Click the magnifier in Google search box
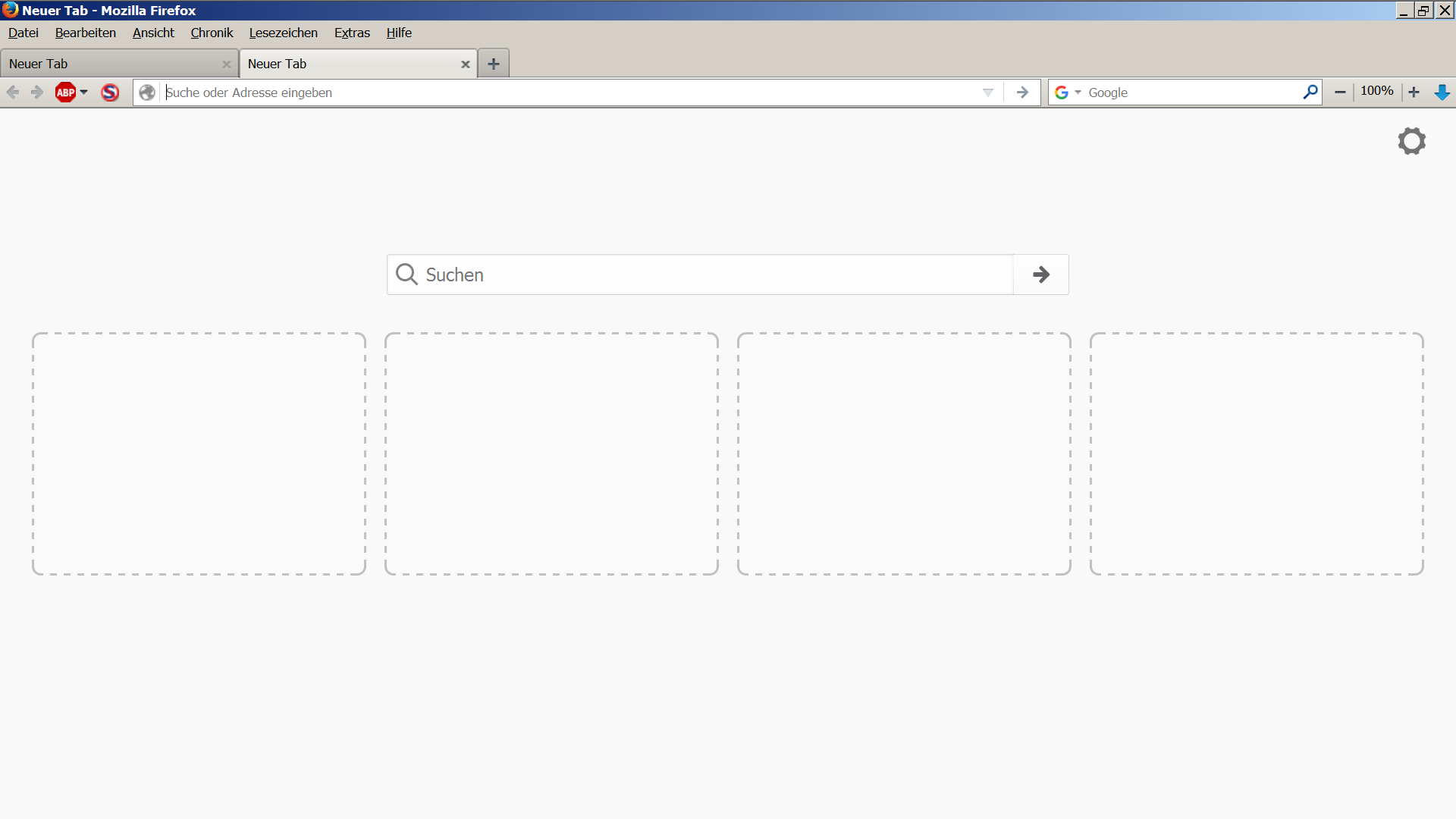The width and height of the screenshot is (1456, 819). (x=1310, y=93)
